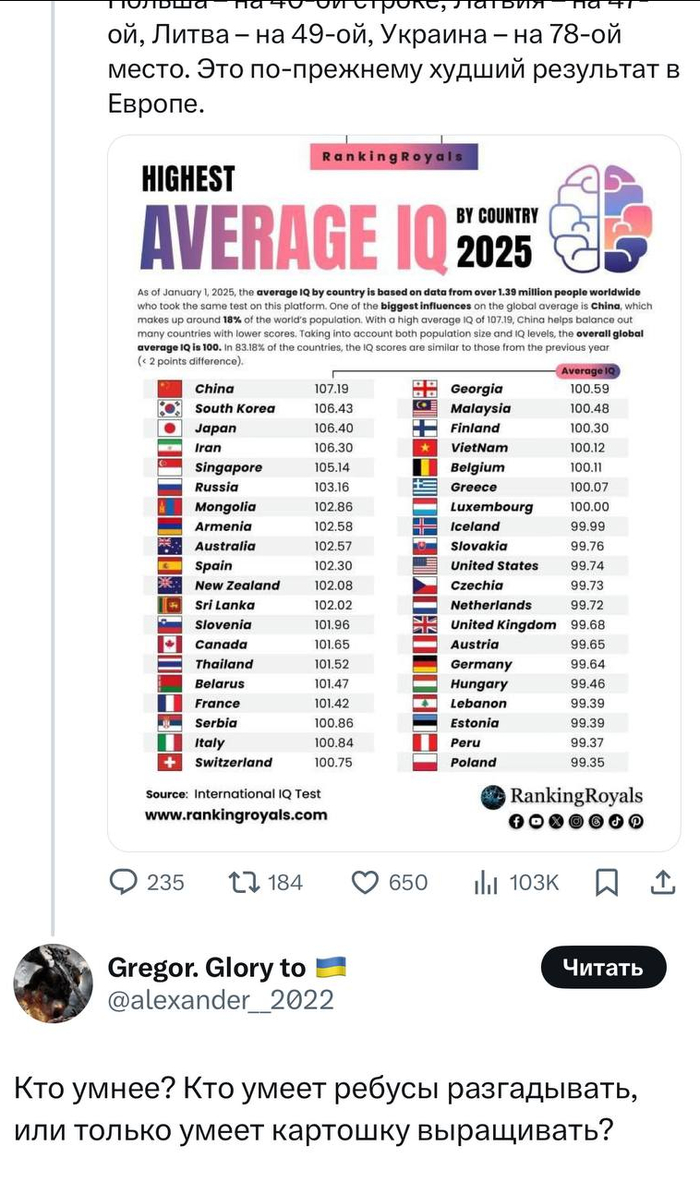
Task: Tap the Pinterest icon in the infographic
Action: coord(635,822)
